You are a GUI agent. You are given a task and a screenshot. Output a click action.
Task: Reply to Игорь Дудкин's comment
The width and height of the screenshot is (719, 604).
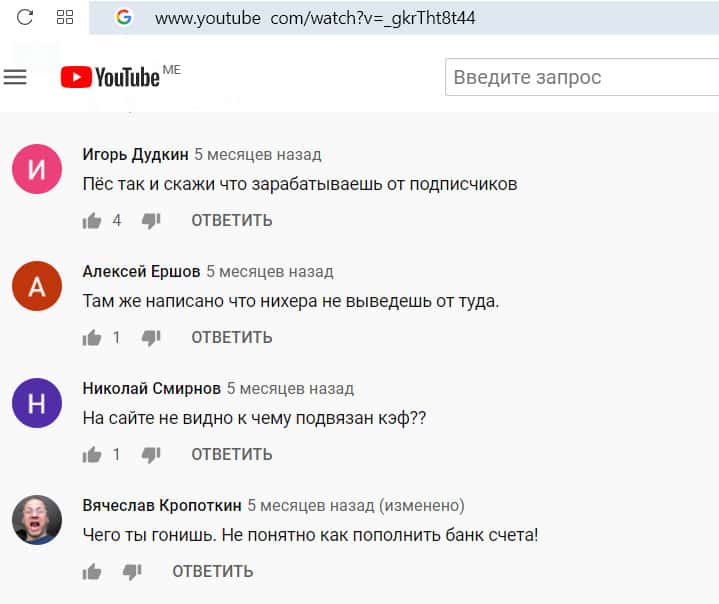tap(231, 221)
